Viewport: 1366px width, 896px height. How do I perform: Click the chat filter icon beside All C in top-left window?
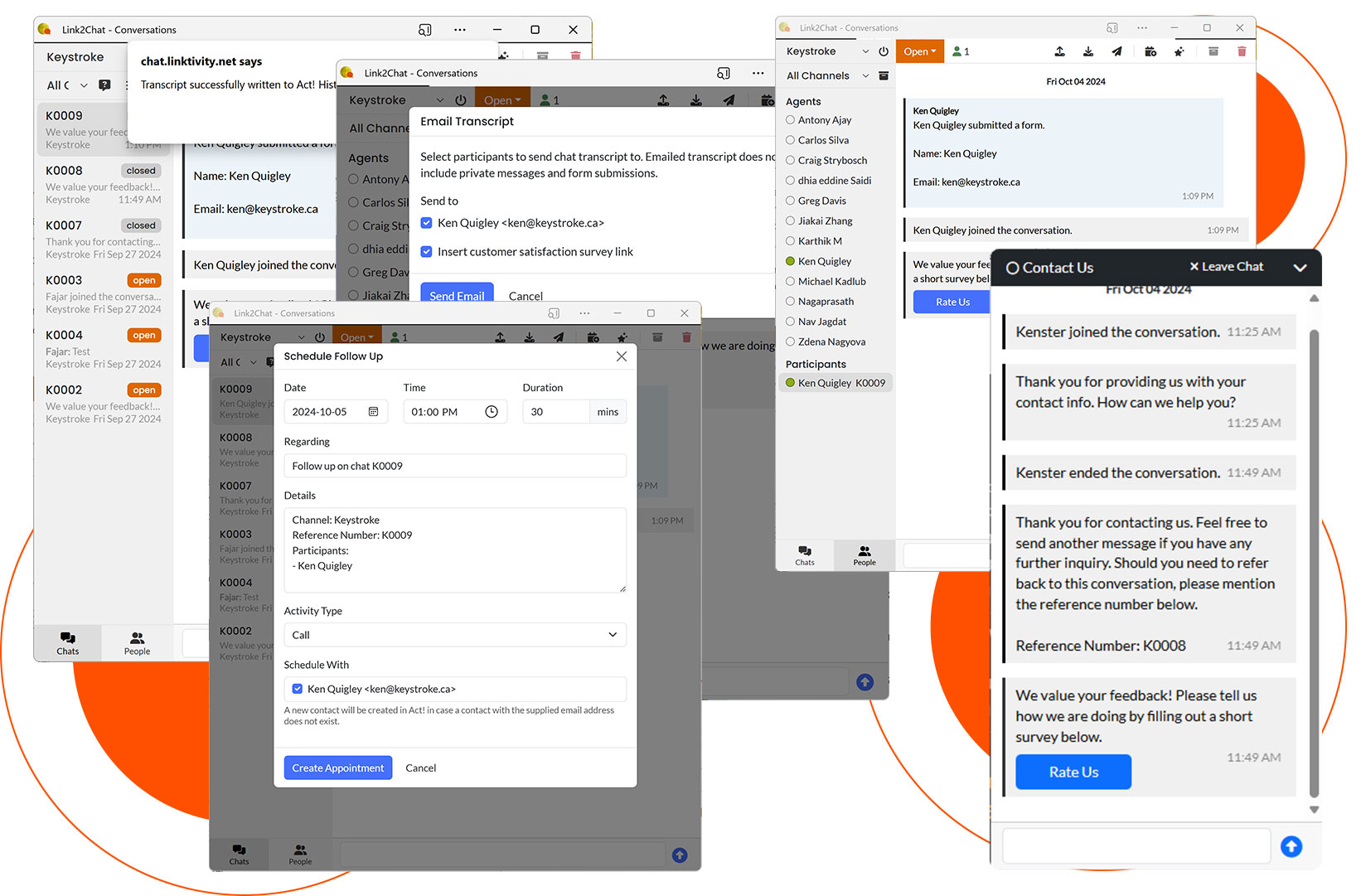104,85
